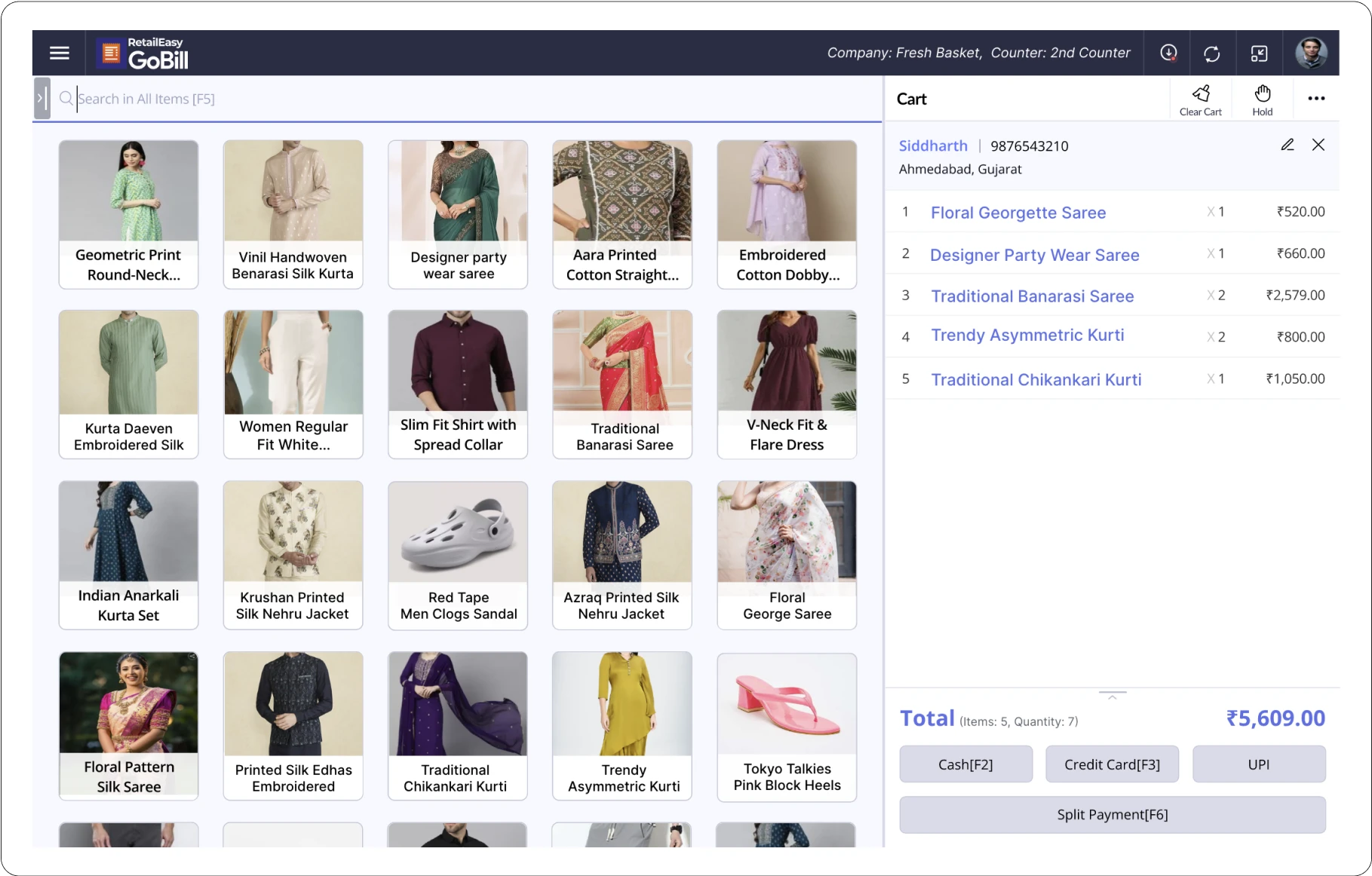Viewport: 1372px width, 876px height.
Task: Remove customer Siddharth using the X
Action: coord(1318,145)
